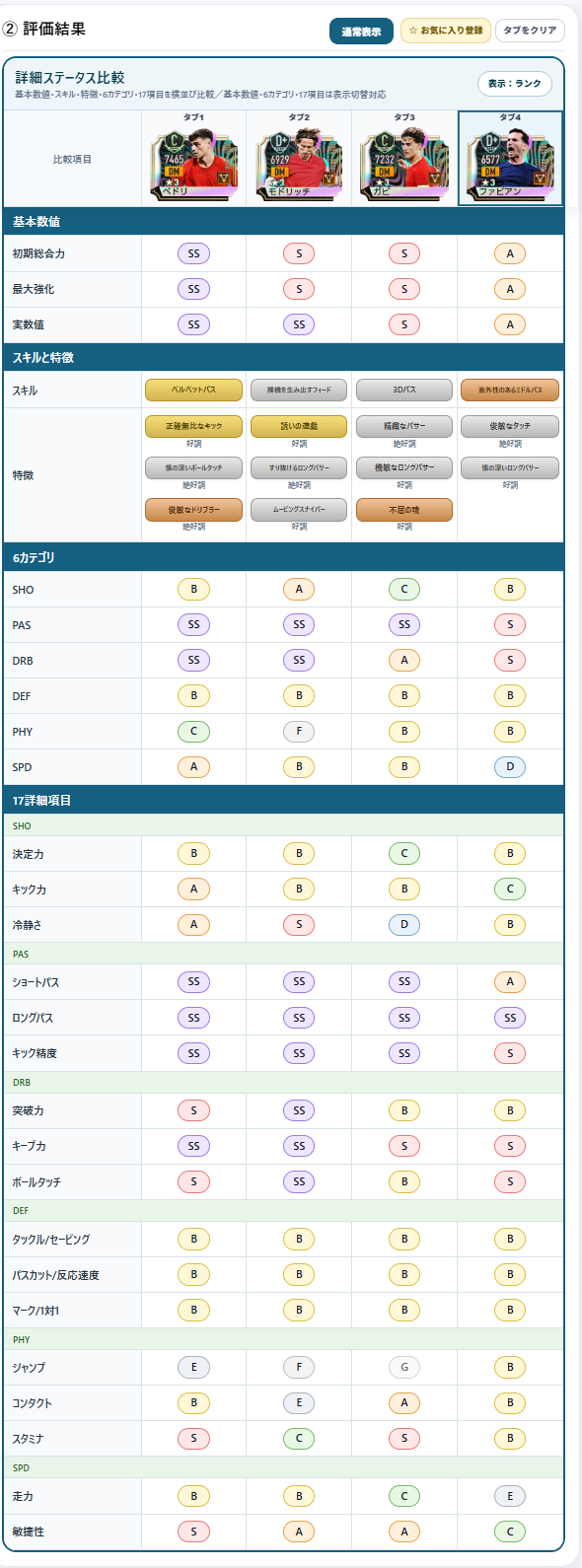
Task: Click the F rank badge in 6カテゴリ PHY row
Action: [x=299, y=732]
